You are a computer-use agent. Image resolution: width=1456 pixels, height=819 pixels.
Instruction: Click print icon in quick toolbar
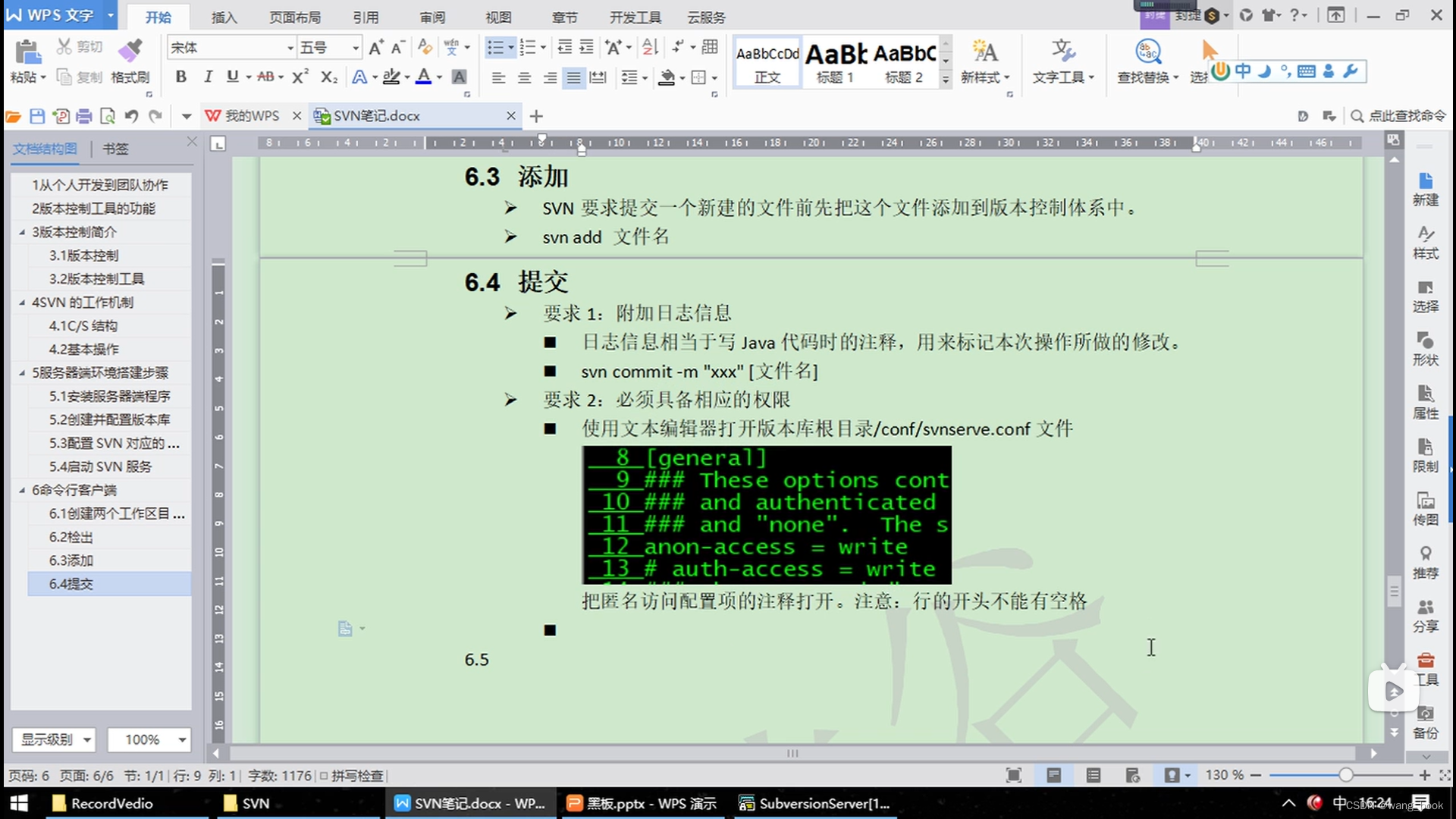tap(84, 116)
